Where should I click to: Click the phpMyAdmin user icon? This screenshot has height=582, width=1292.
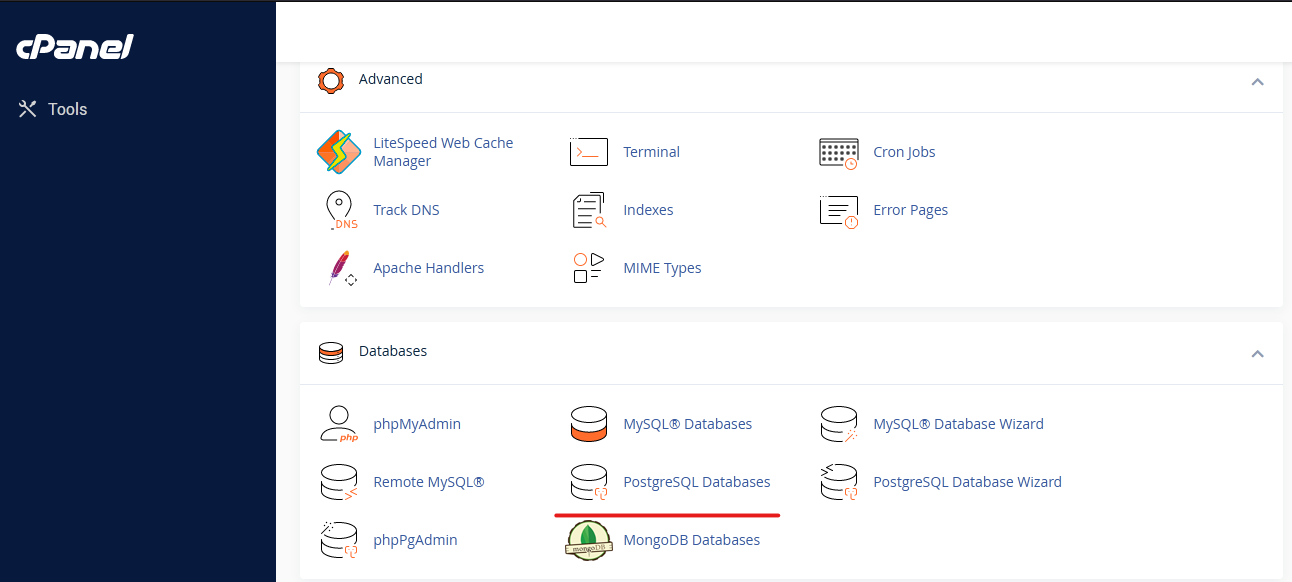pyautogui.click(x=339, y=424)
